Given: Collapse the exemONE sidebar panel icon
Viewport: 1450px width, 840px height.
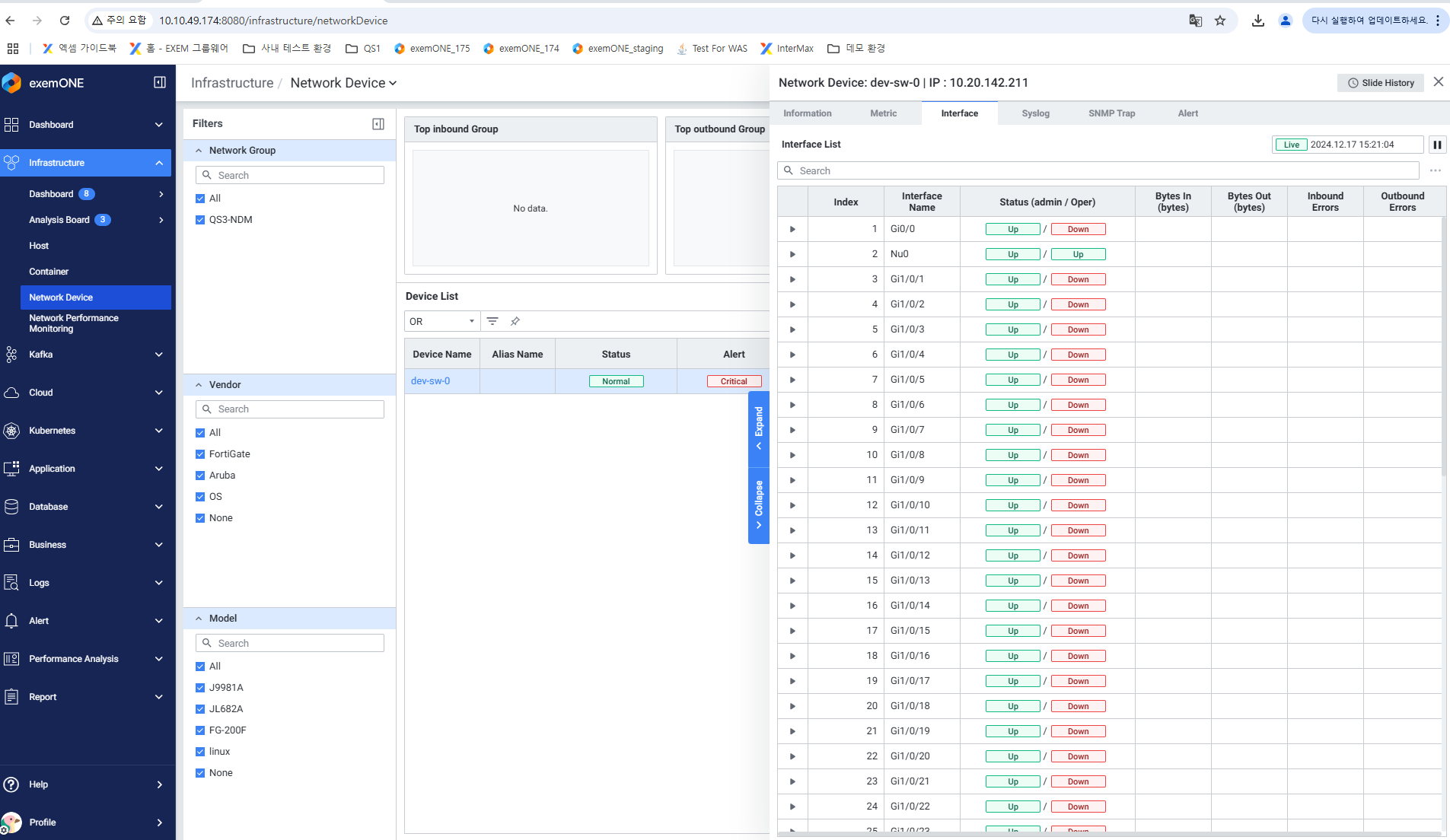Looking at the screenshot, I should click(160, 82).
